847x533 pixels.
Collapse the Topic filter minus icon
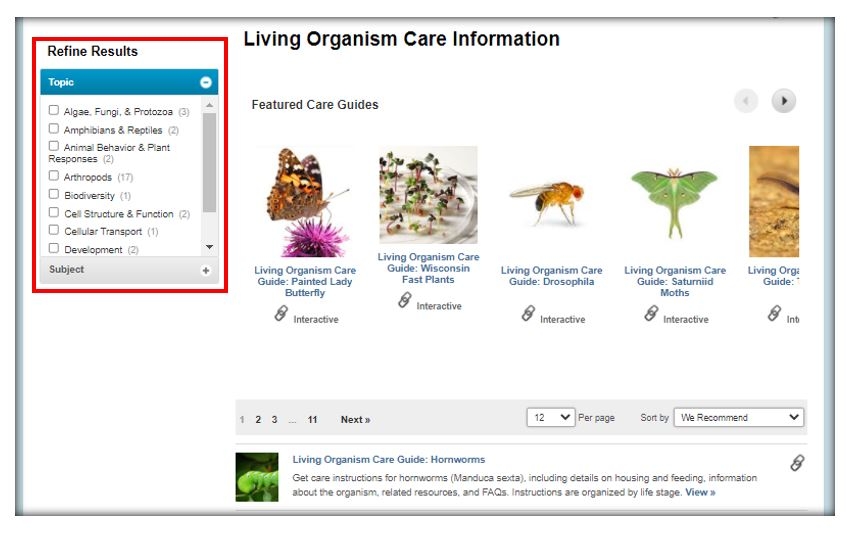[206, 82]
